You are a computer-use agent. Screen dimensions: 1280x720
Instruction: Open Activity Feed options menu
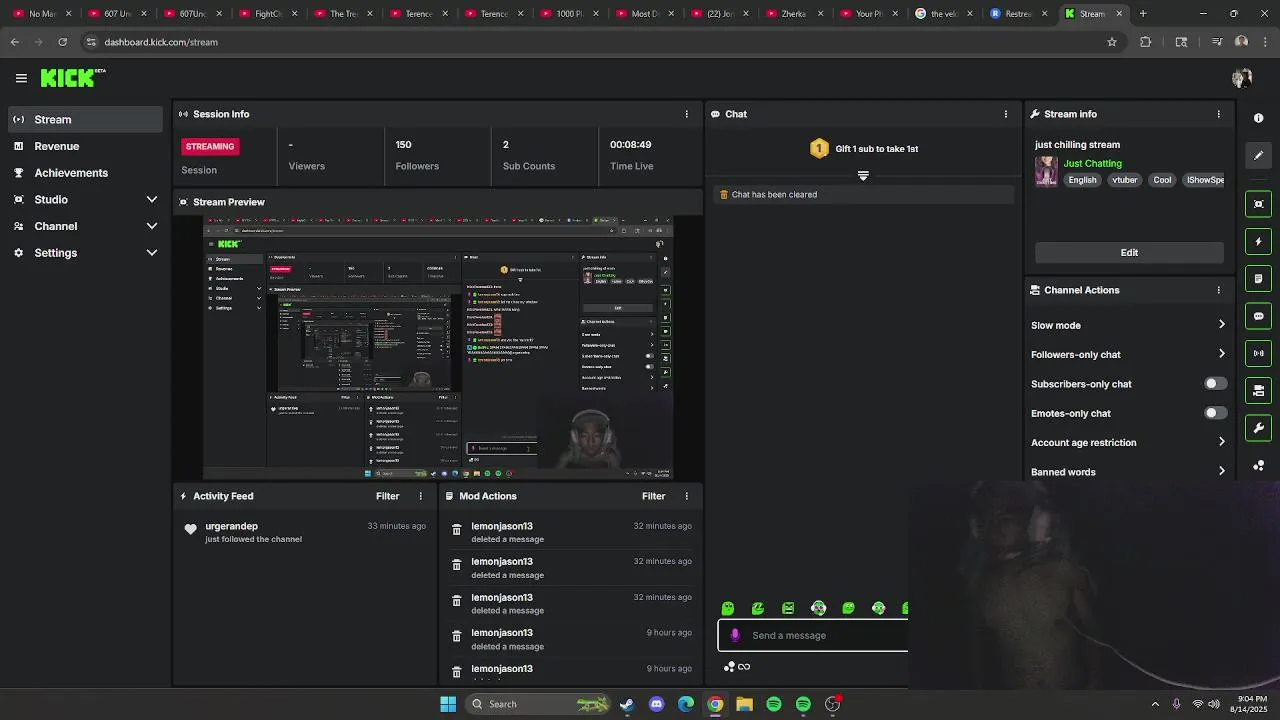pos(420,496)
